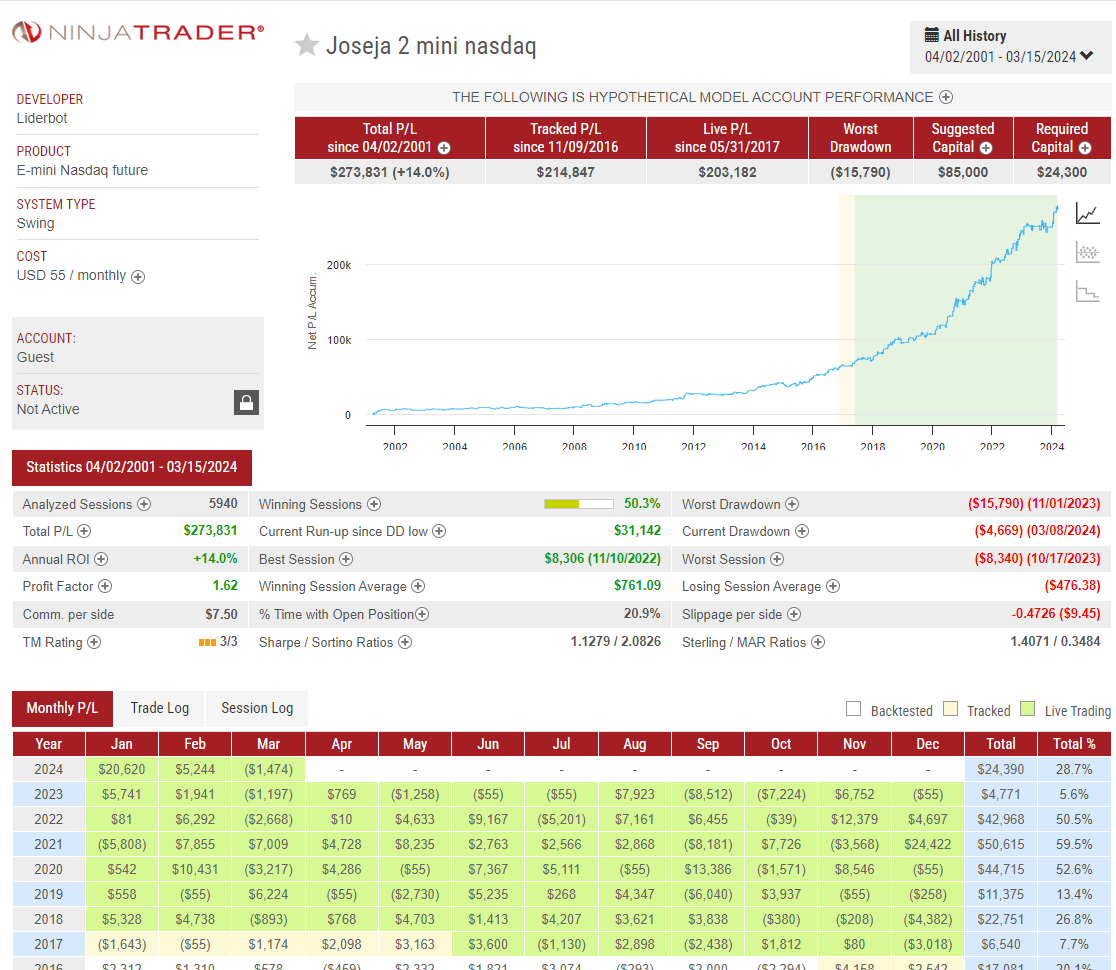The width and height of the screenshot is (1116, 970).
Task: Click the orange TM Rating bars icon
Action: (x=207, y=642)
